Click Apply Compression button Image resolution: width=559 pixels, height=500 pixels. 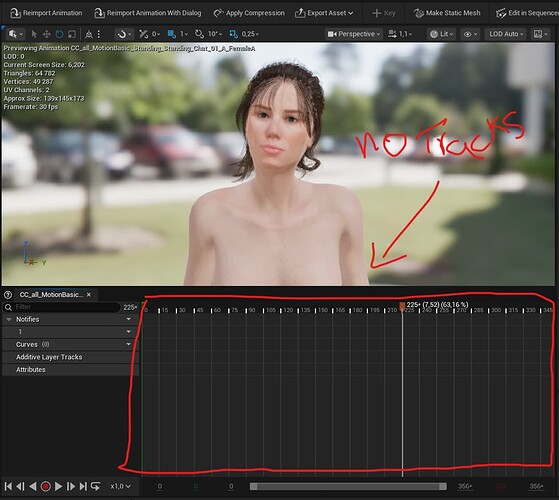[249, 13]
